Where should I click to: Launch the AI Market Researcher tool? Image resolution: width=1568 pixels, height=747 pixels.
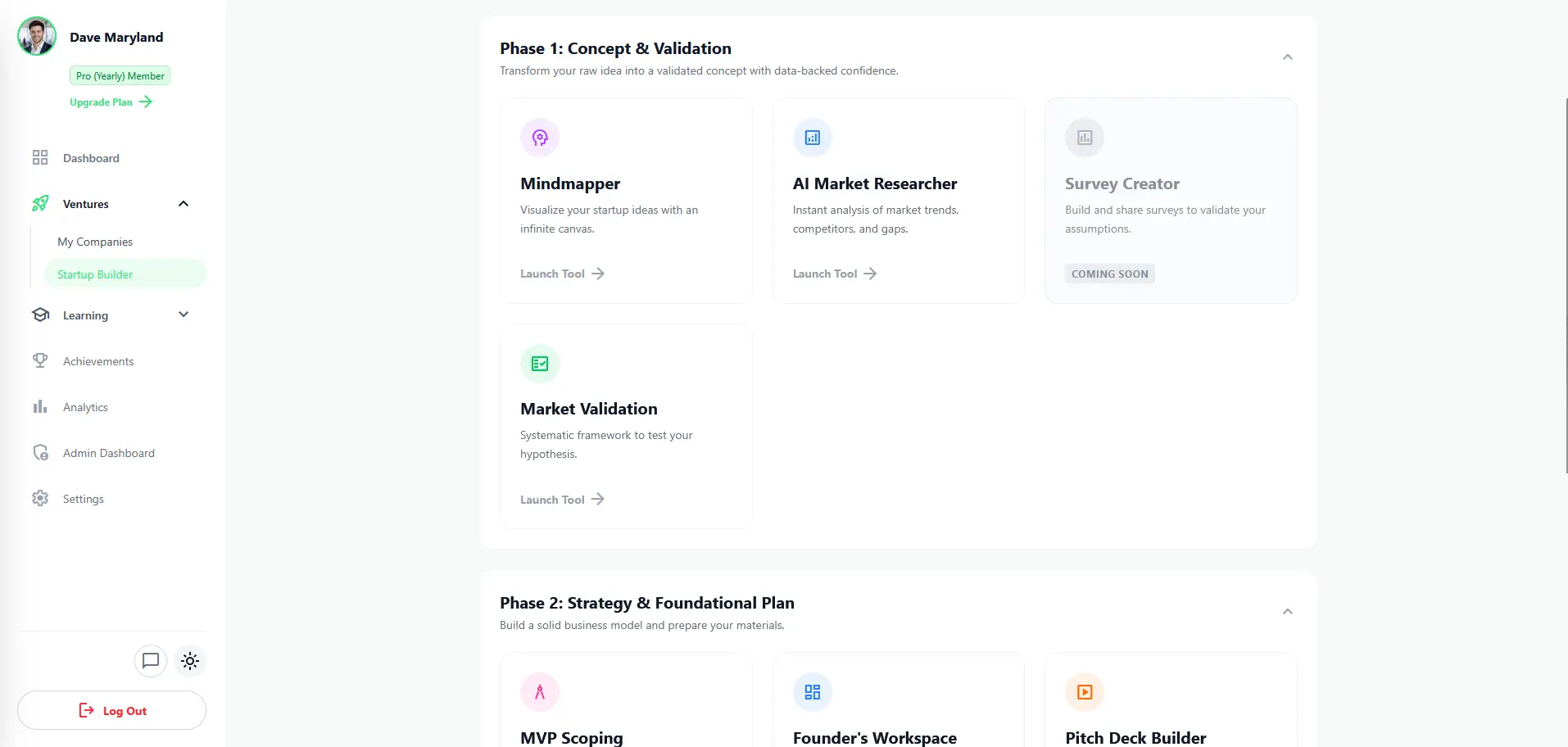835,274
